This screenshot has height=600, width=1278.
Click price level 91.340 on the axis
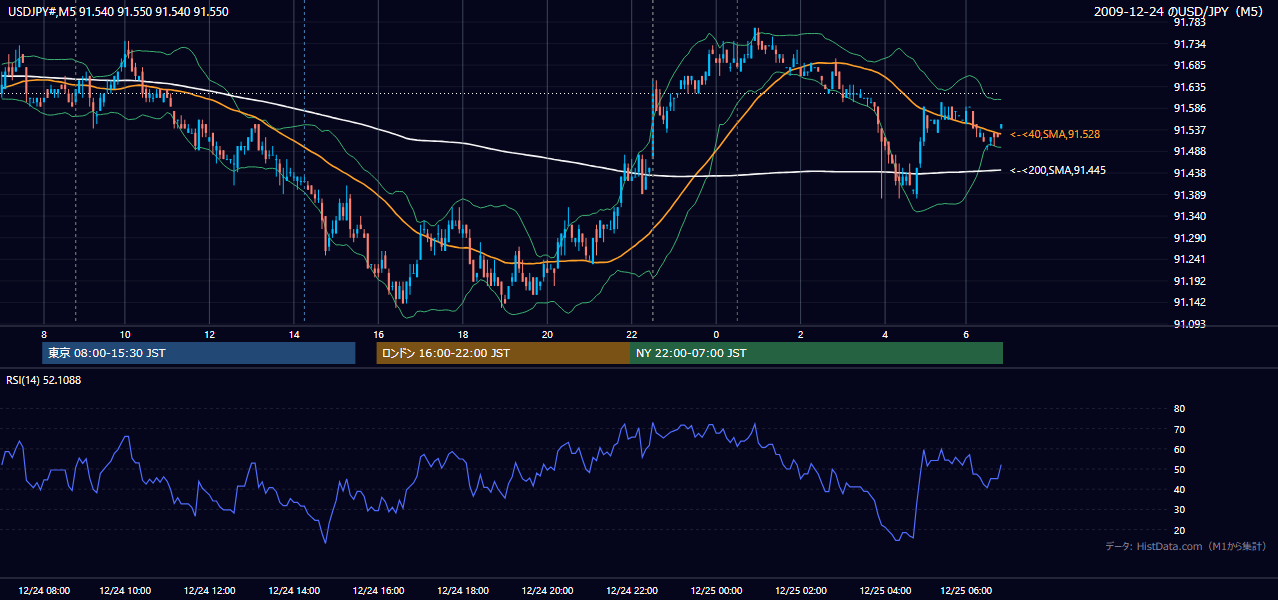1189,216
